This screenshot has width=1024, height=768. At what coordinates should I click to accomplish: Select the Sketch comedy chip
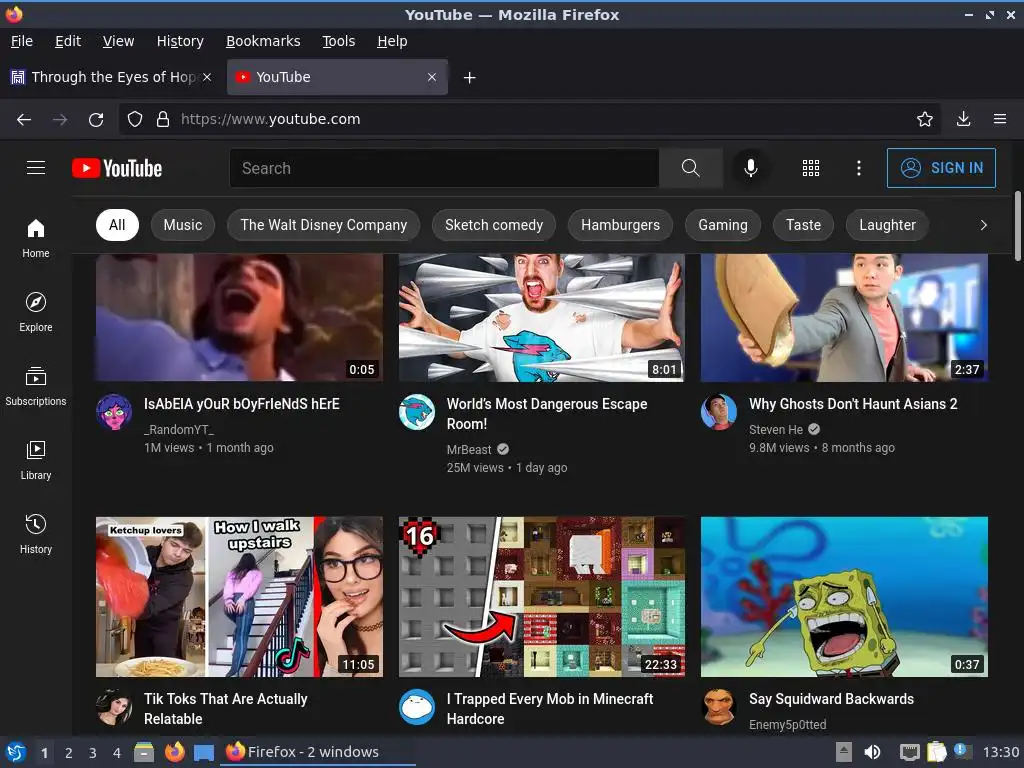tap(494, 225)
